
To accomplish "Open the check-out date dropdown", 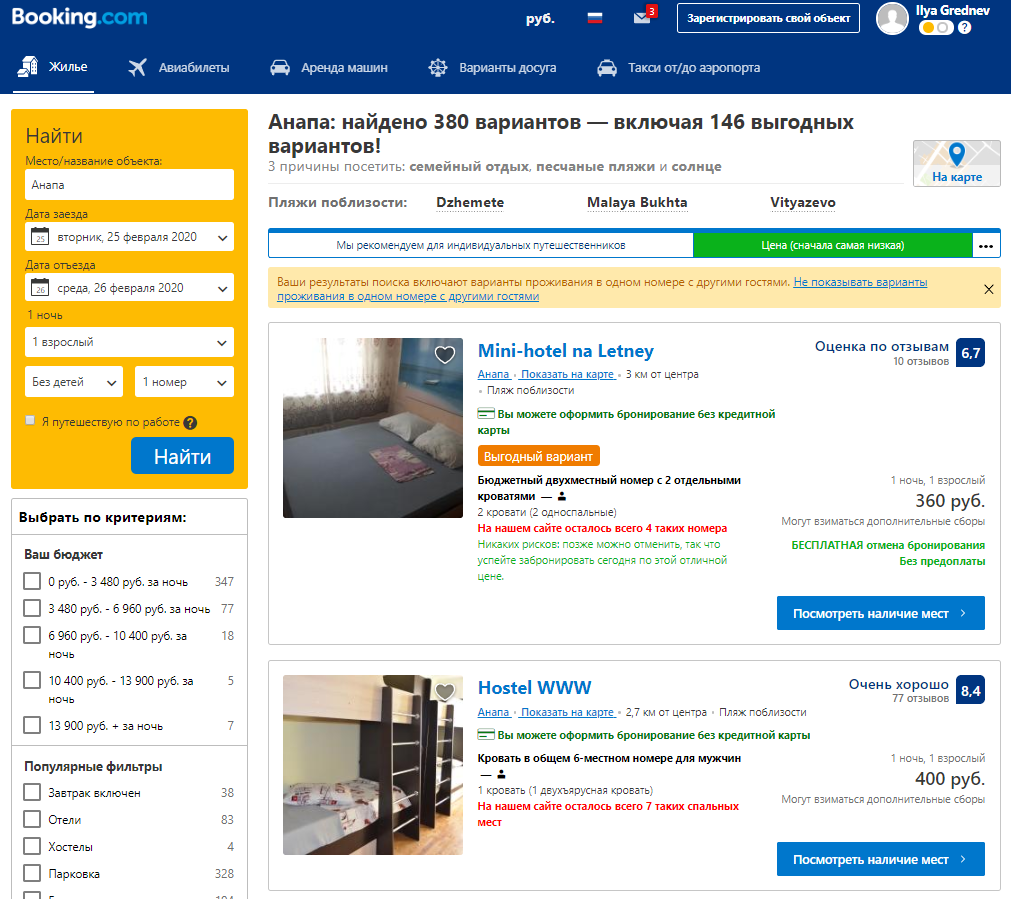I will click(130, 288).
